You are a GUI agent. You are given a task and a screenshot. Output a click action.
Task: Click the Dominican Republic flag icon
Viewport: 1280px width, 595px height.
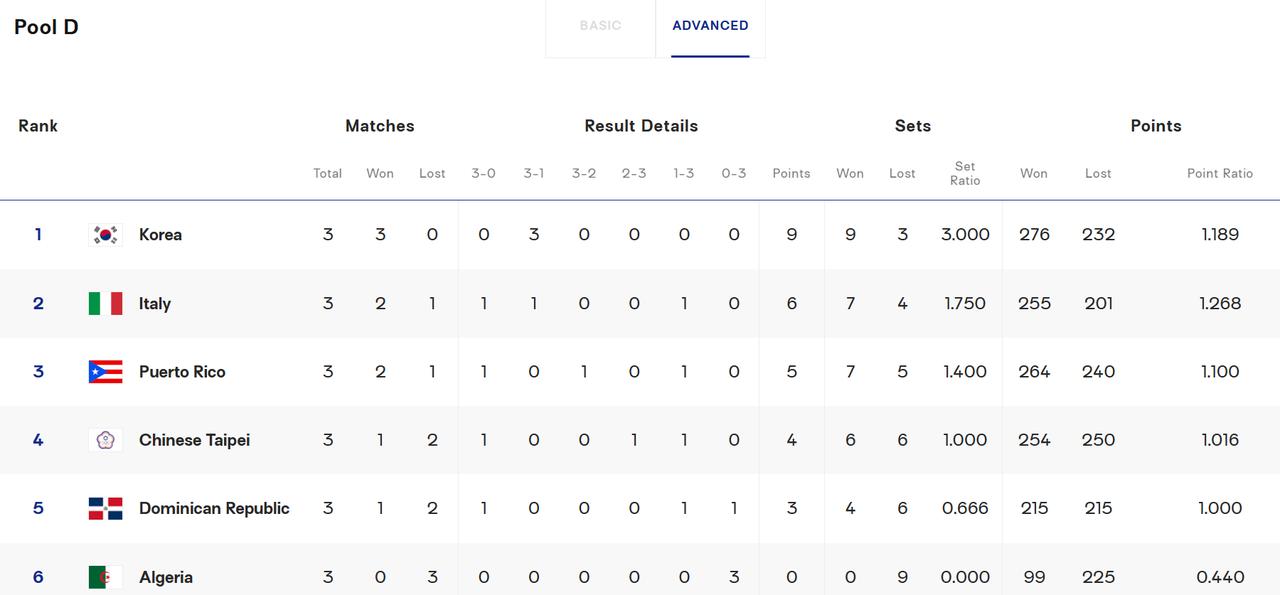tap(105, 508)
